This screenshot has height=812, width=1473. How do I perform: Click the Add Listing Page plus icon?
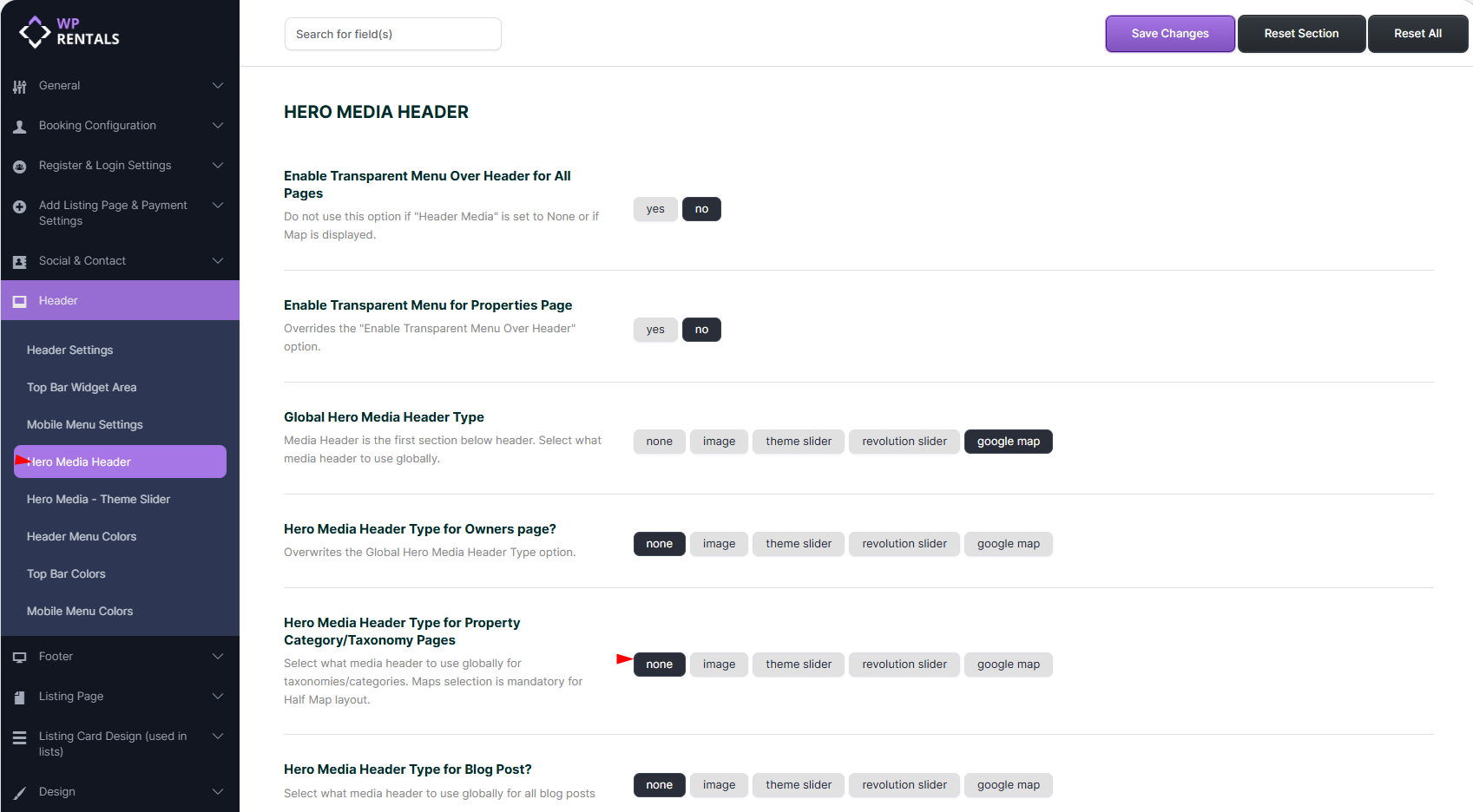click(x=19, y=206)
